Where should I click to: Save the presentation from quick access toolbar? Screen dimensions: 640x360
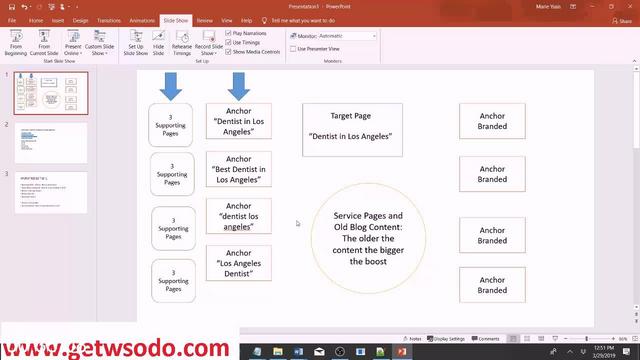[12, 7]
